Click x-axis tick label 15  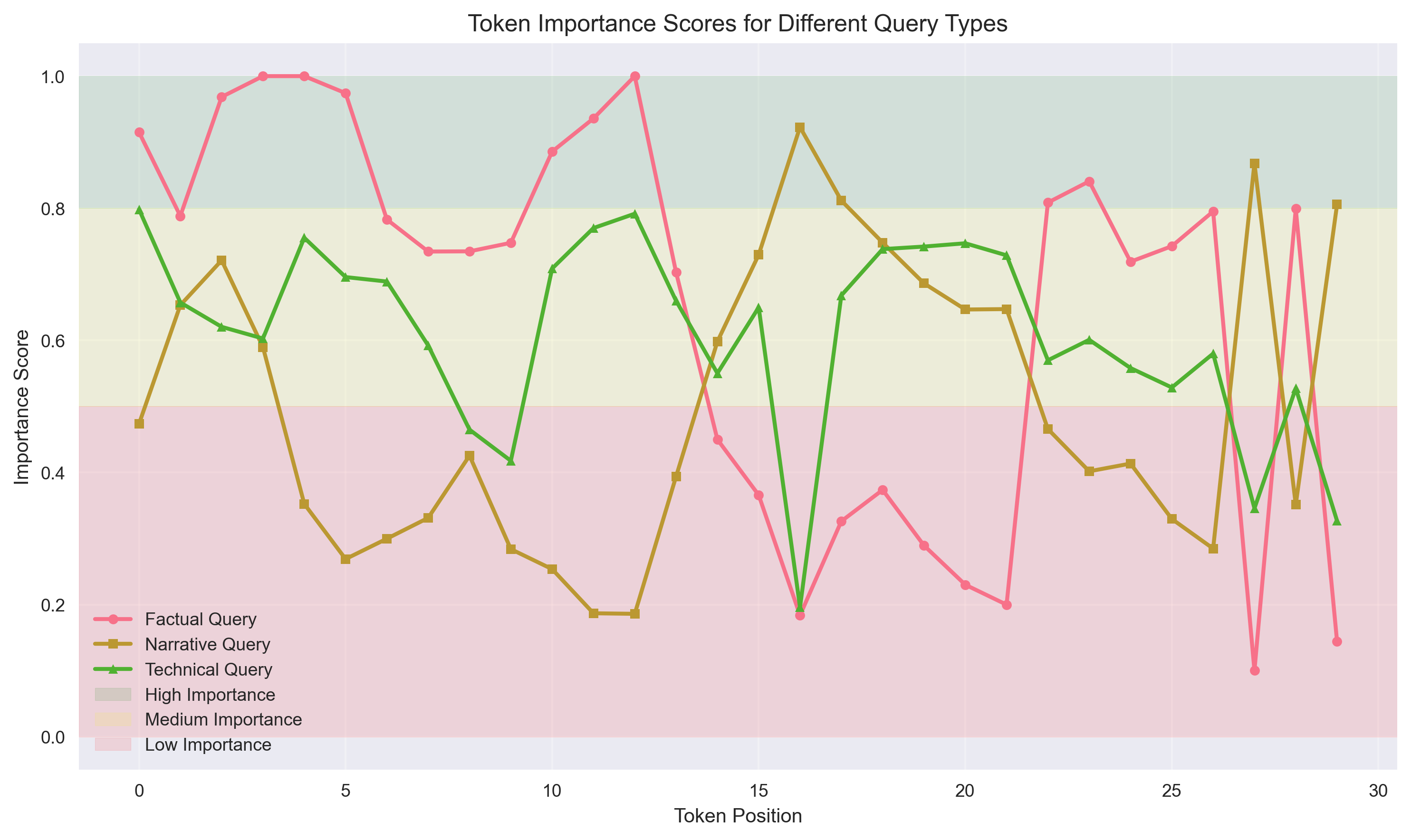[x=758, y=790]
